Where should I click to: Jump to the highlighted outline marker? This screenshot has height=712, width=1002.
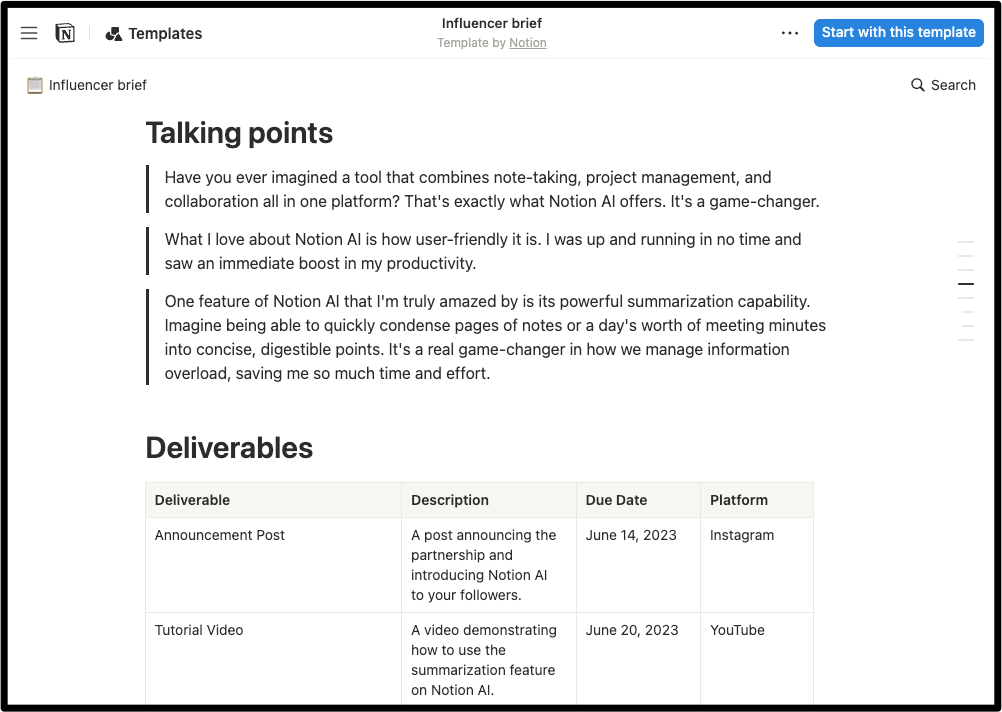click(x=966, y=284)
